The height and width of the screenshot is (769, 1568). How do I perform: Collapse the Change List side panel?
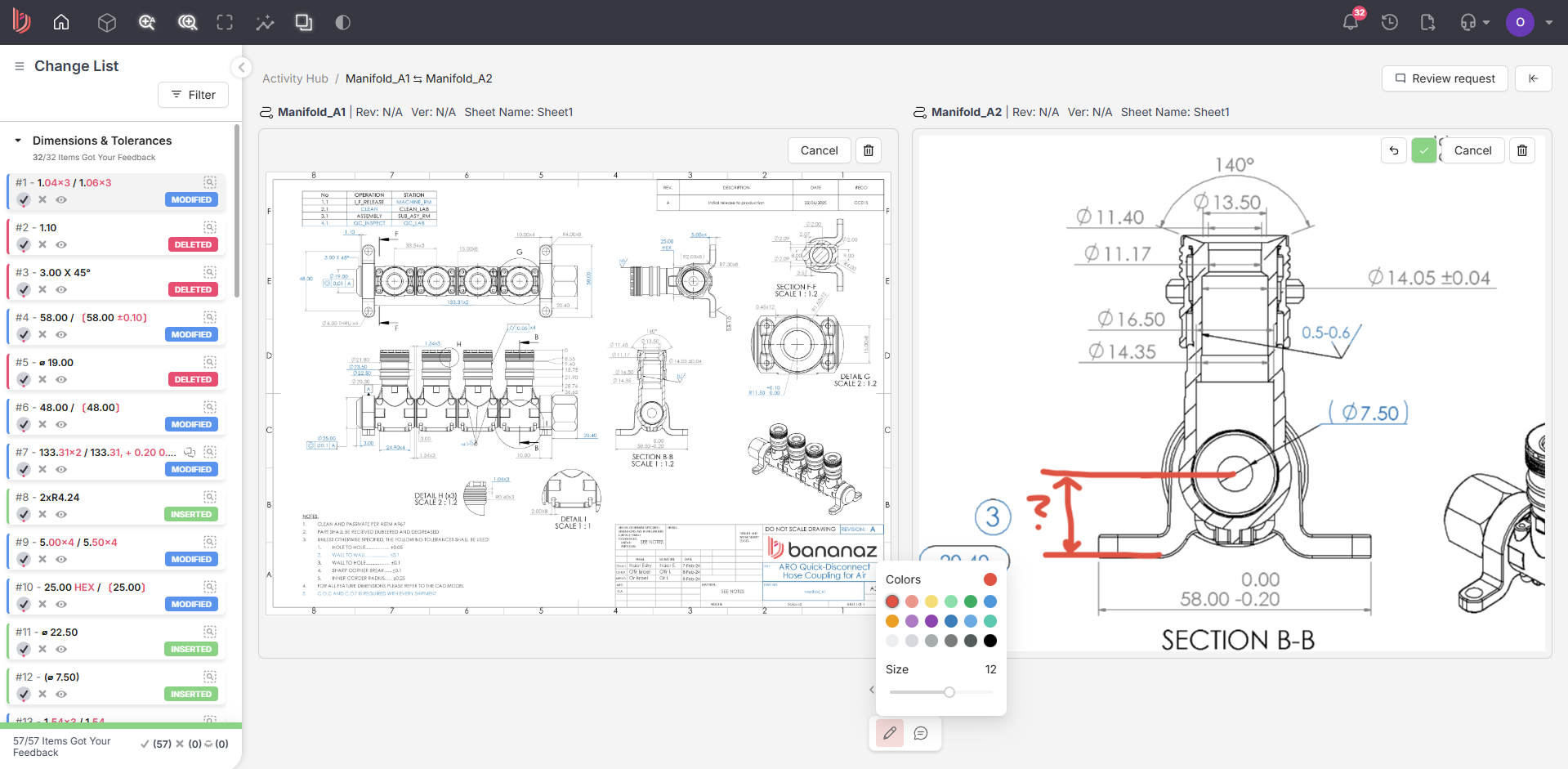pyautogui.click(x=241, y=67)
